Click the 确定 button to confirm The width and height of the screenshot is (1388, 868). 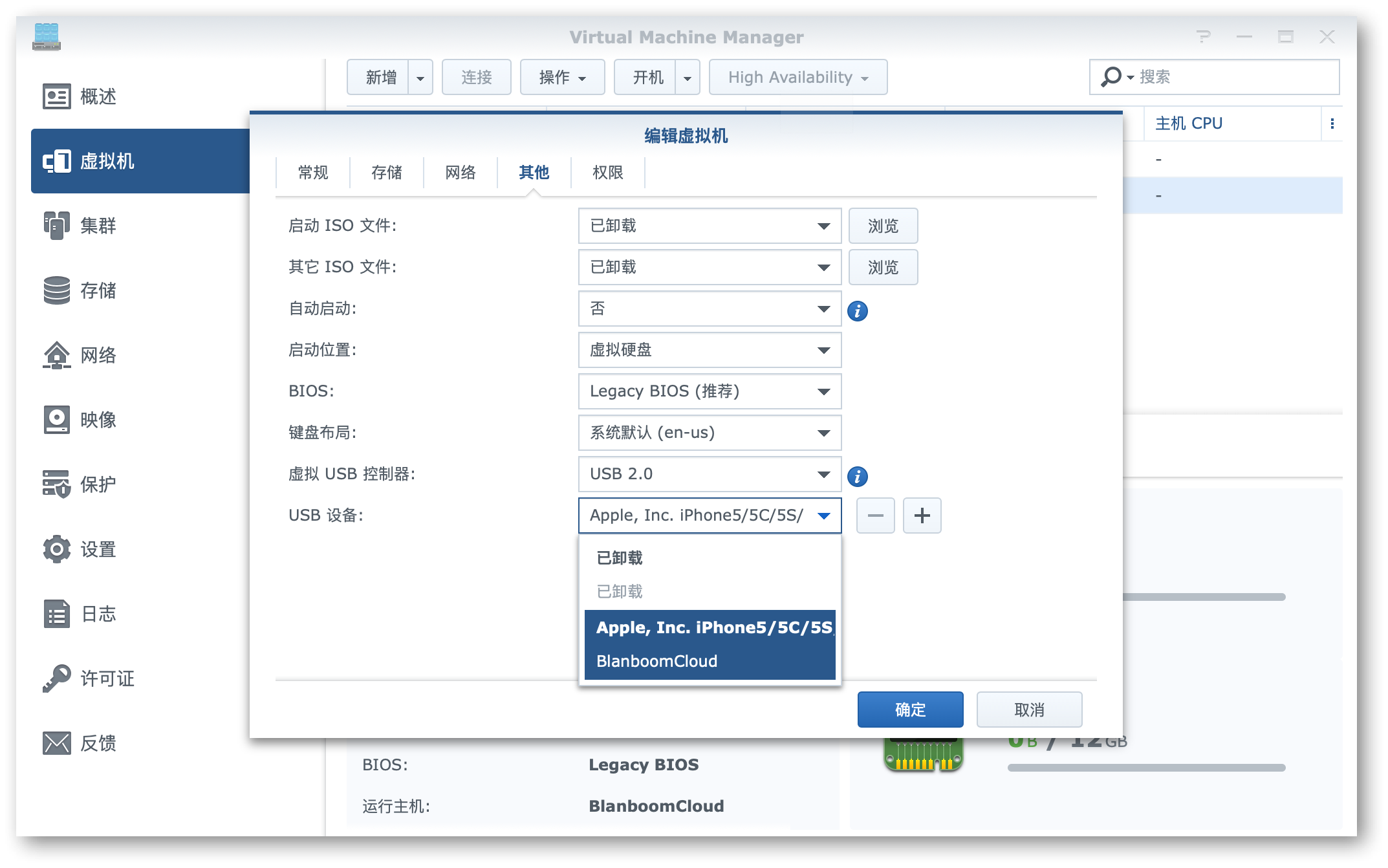[x=909, y=709]
